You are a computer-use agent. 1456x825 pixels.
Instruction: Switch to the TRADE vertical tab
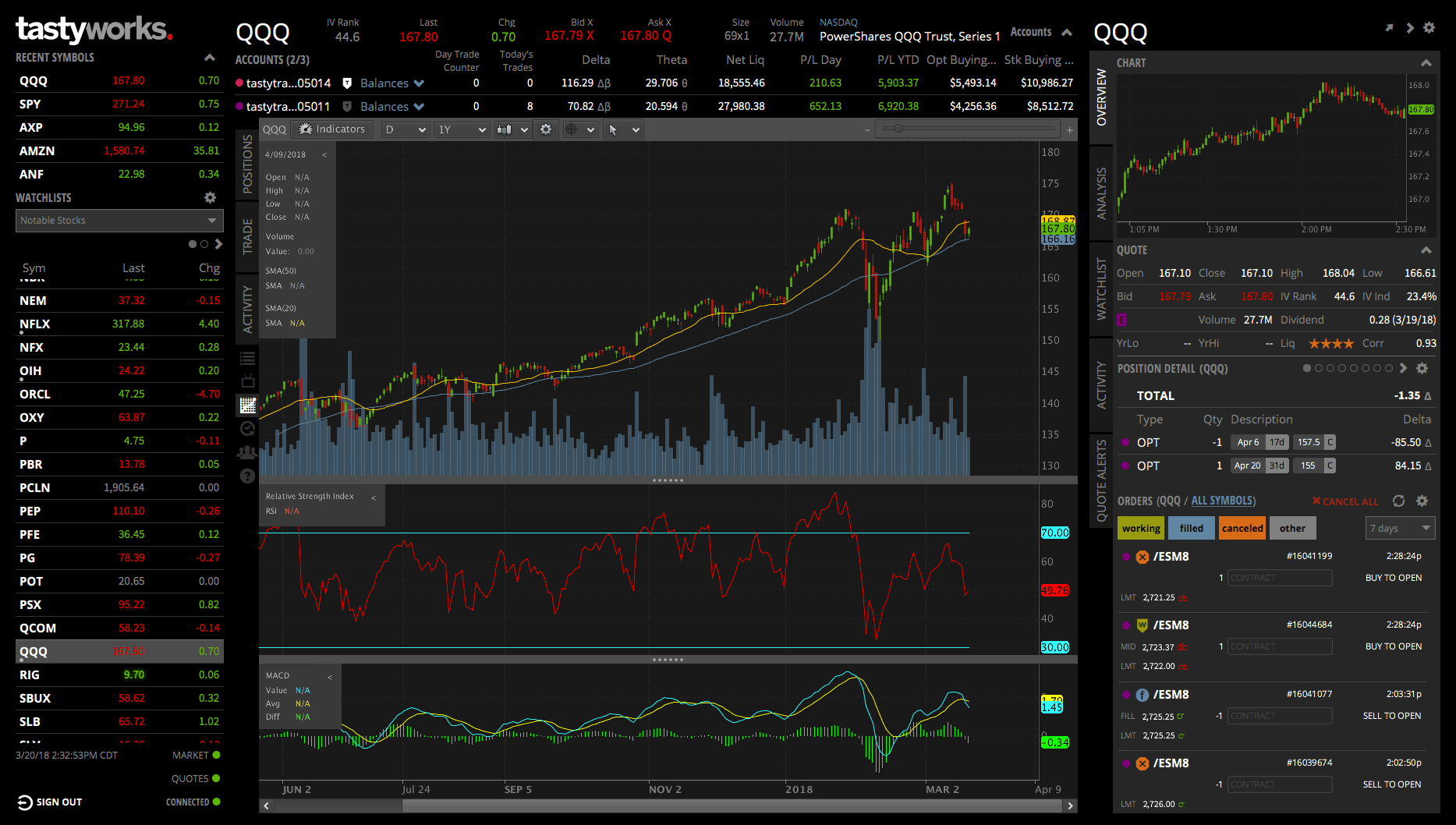pos(247,236)
